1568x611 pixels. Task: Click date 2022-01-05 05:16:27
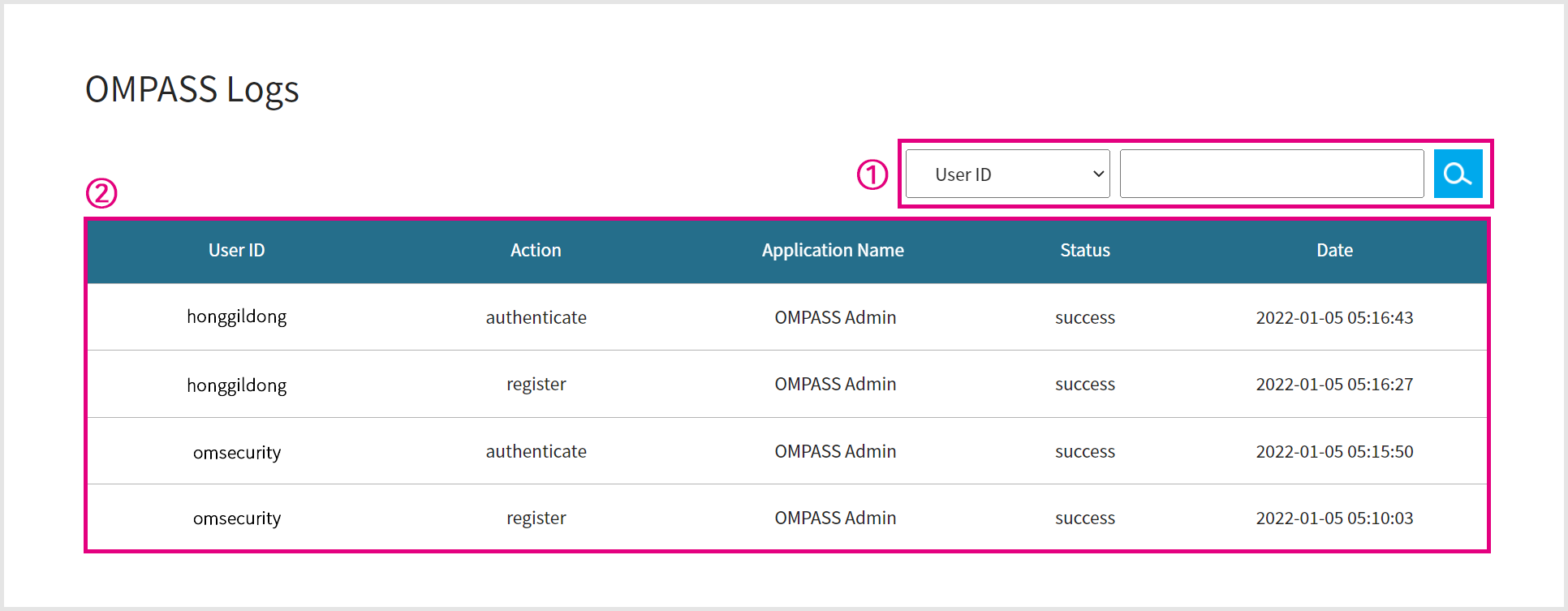(1334, 385)
